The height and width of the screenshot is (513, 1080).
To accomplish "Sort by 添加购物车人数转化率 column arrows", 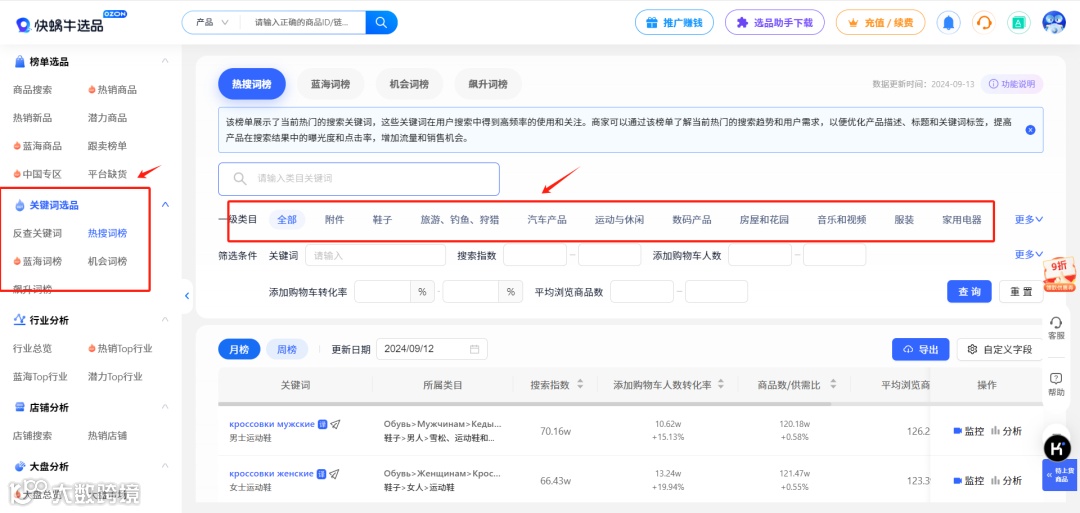I will (721, 384).
